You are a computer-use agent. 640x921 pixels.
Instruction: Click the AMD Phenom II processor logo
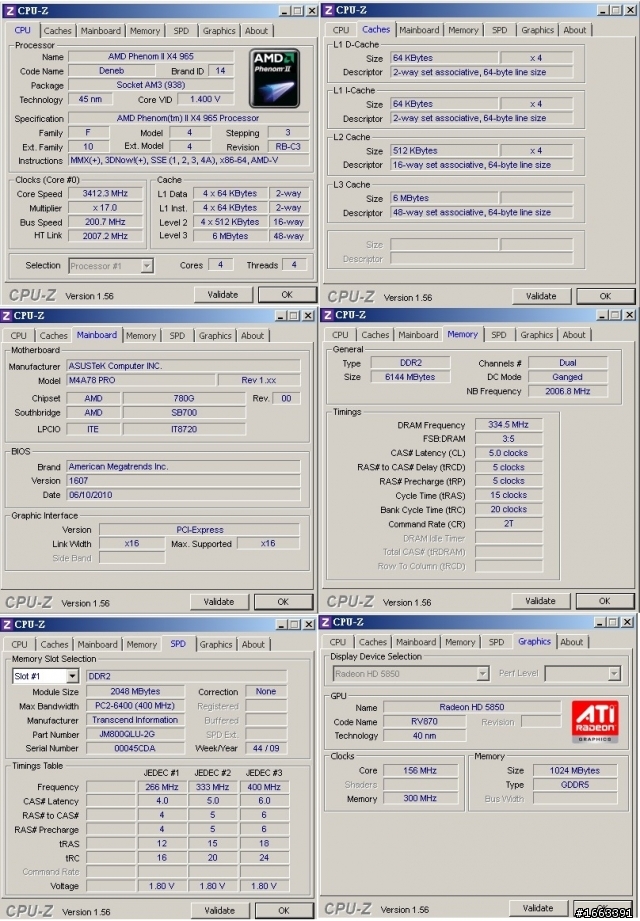[x=274, y=78]
